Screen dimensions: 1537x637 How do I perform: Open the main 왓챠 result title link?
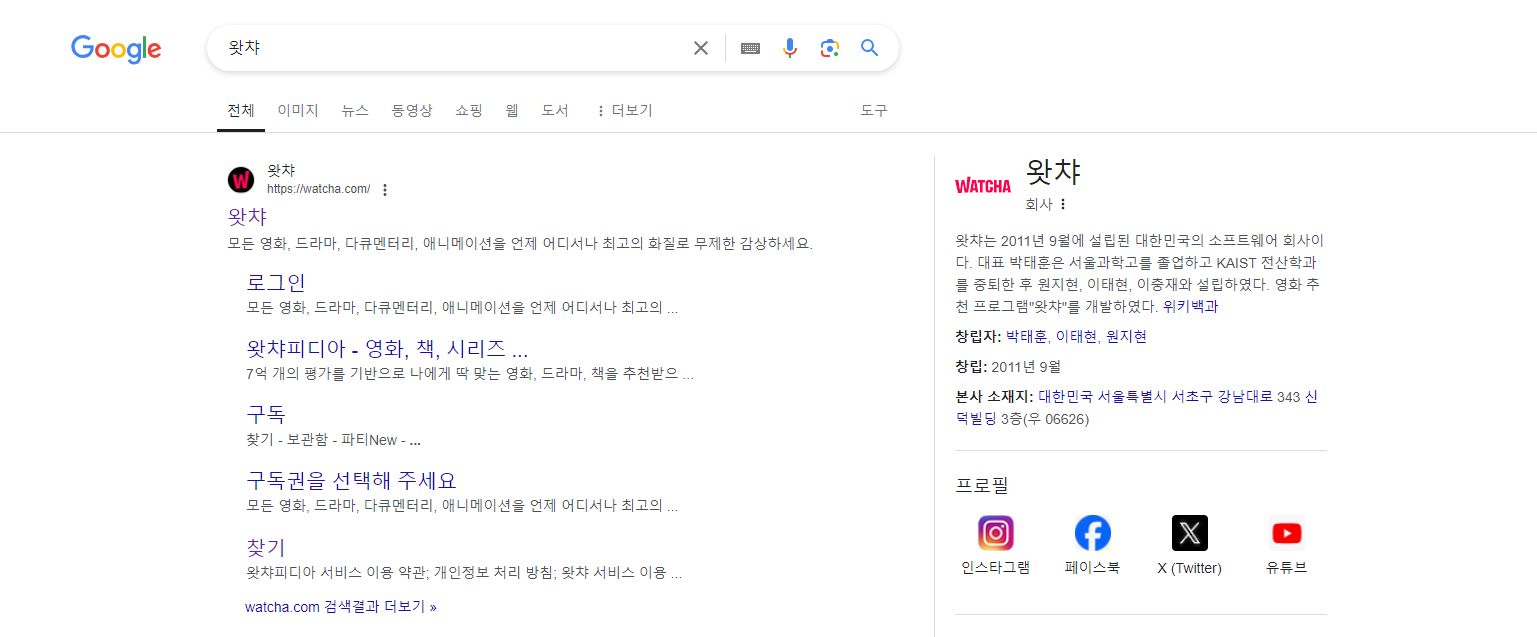[247, 216]
